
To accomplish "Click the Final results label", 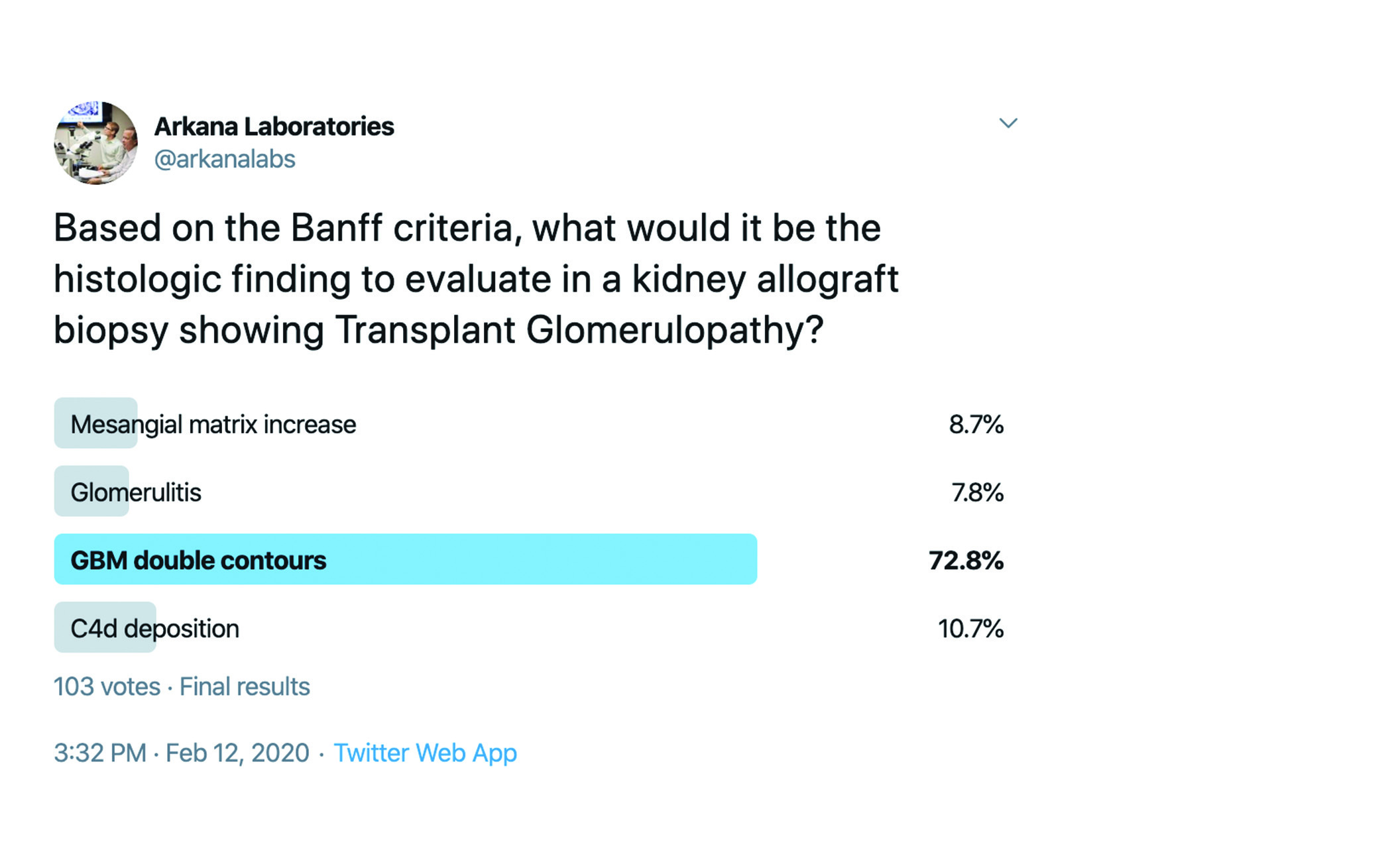I will tap(245, 686).
